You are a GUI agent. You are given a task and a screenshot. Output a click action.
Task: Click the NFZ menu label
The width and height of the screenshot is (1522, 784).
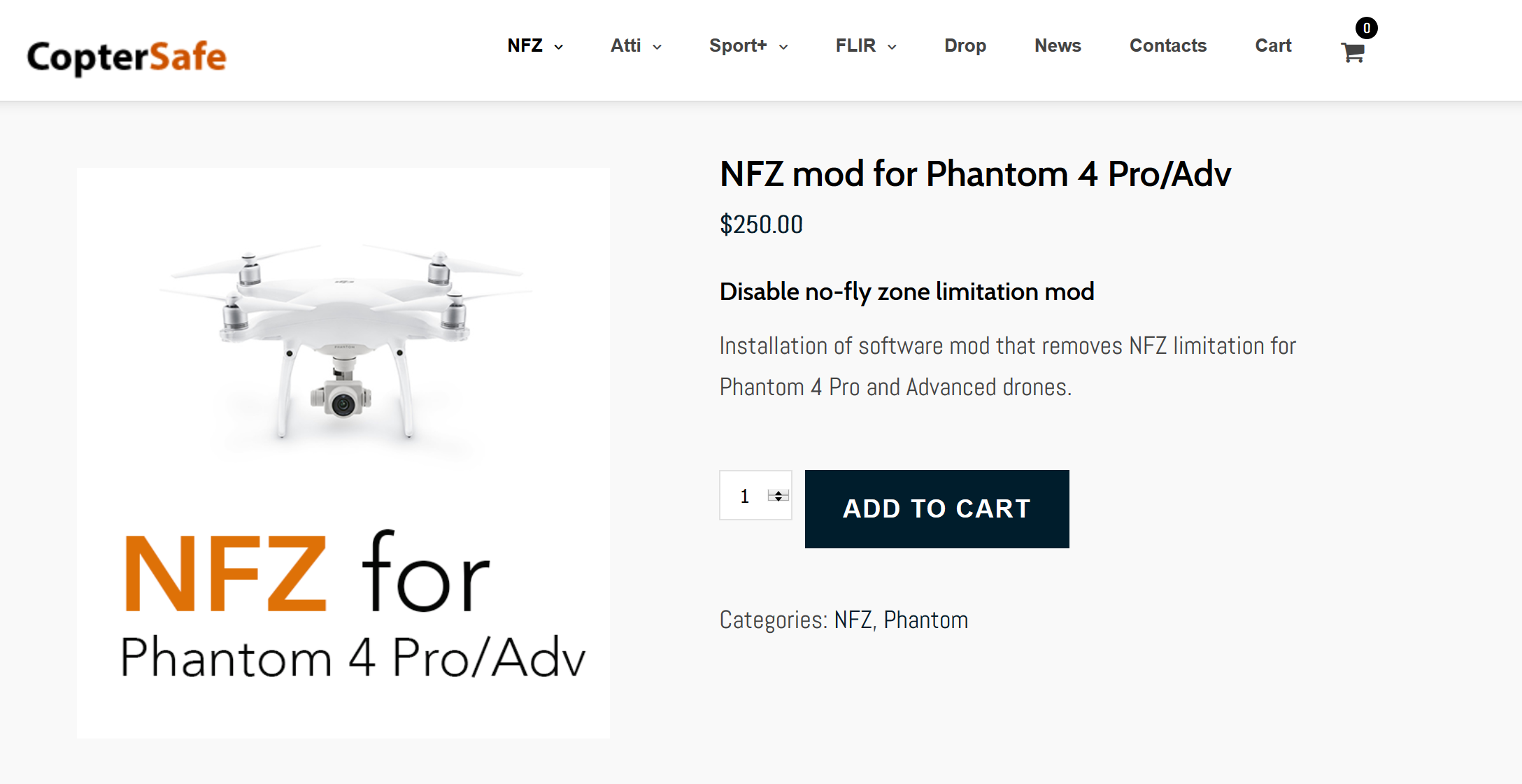click(x=525, y=45)
